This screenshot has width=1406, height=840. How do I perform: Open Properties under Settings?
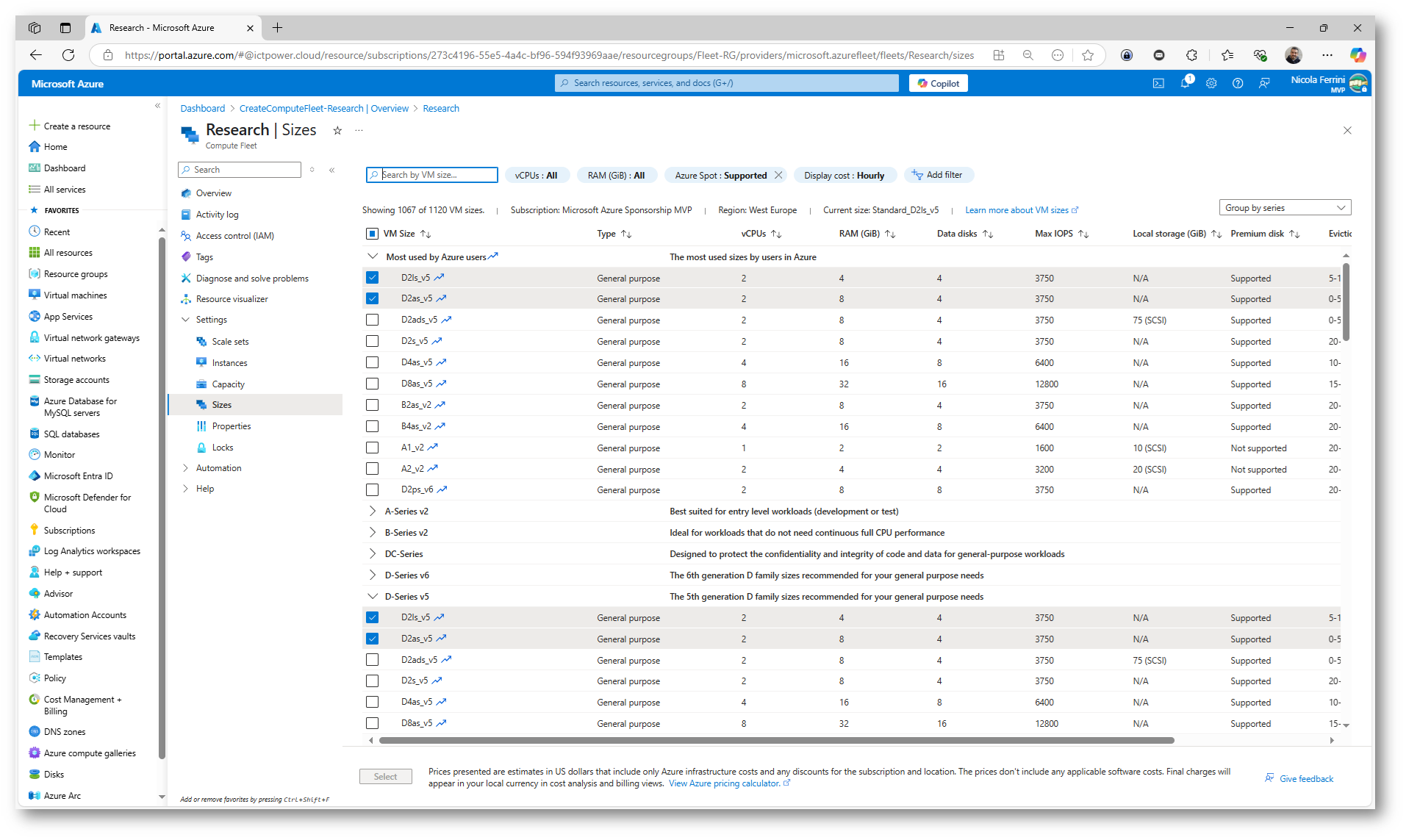click(231, 426)
